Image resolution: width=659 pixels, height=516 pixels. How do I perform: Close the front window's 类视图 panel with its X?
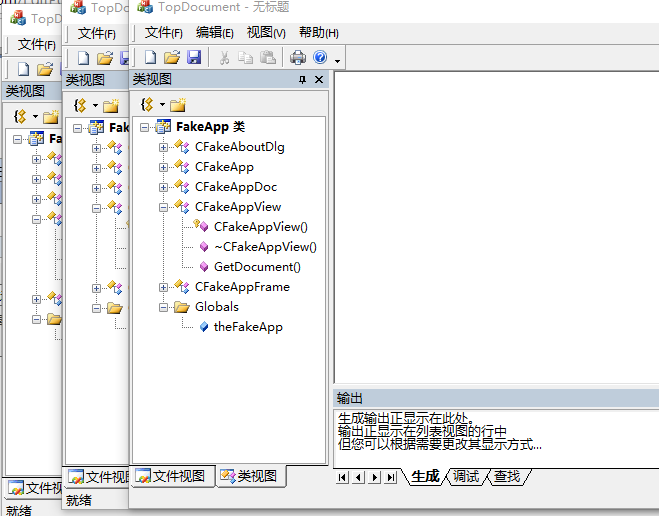(x=319, y=79)
